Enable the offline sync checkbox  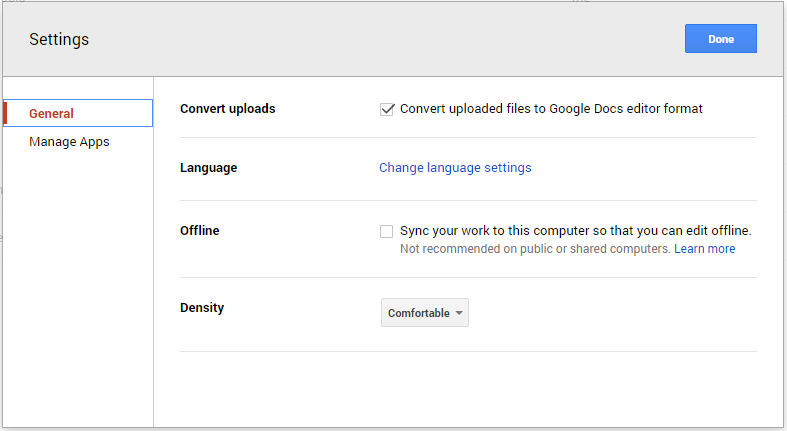pos(387,231)
